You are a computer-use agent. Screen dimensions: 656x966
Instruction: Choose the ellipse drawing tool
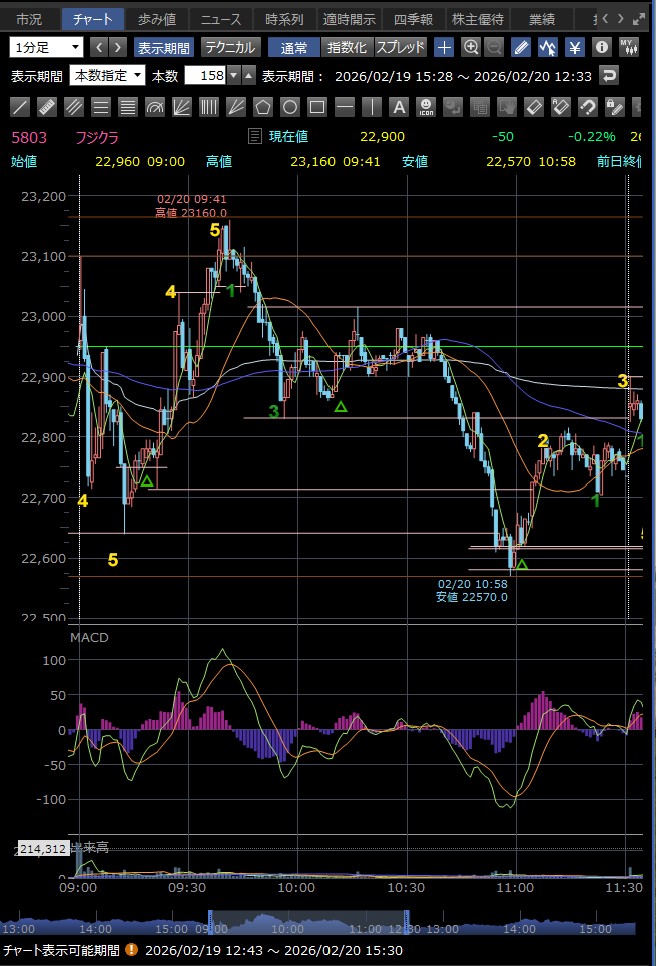tap(290, 106)
